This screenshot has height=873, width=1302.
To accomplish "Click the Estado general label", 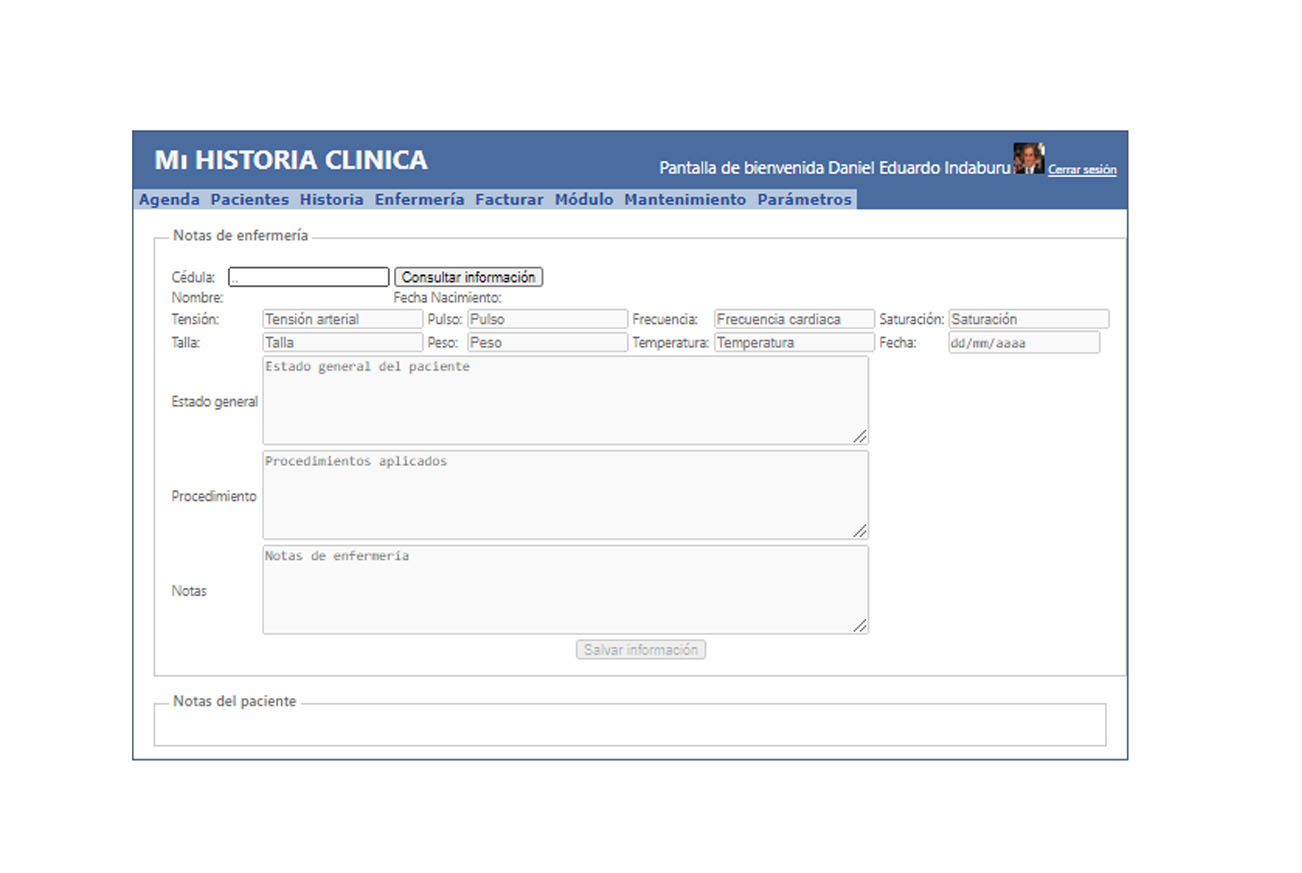I will (x=214, y=401).
